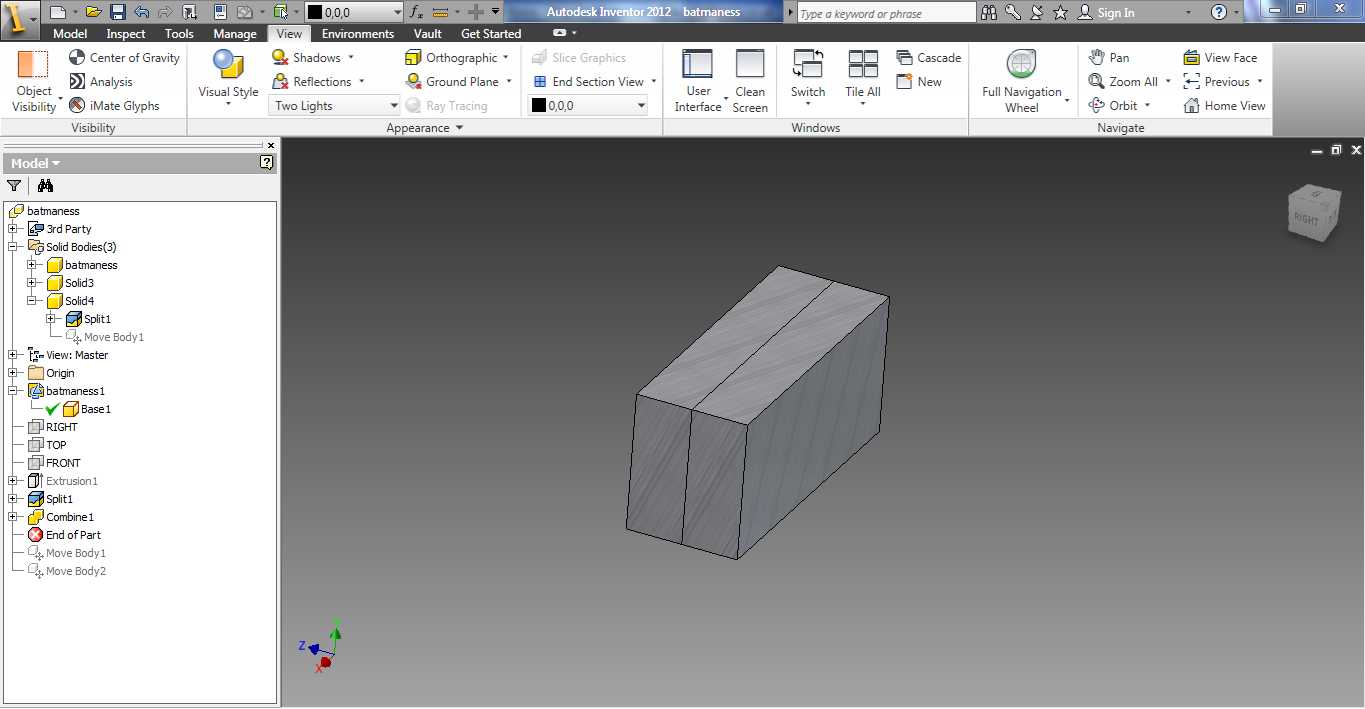1365x709 pixels.
Task: Click the View Face tool
Action: (1220, 57)
